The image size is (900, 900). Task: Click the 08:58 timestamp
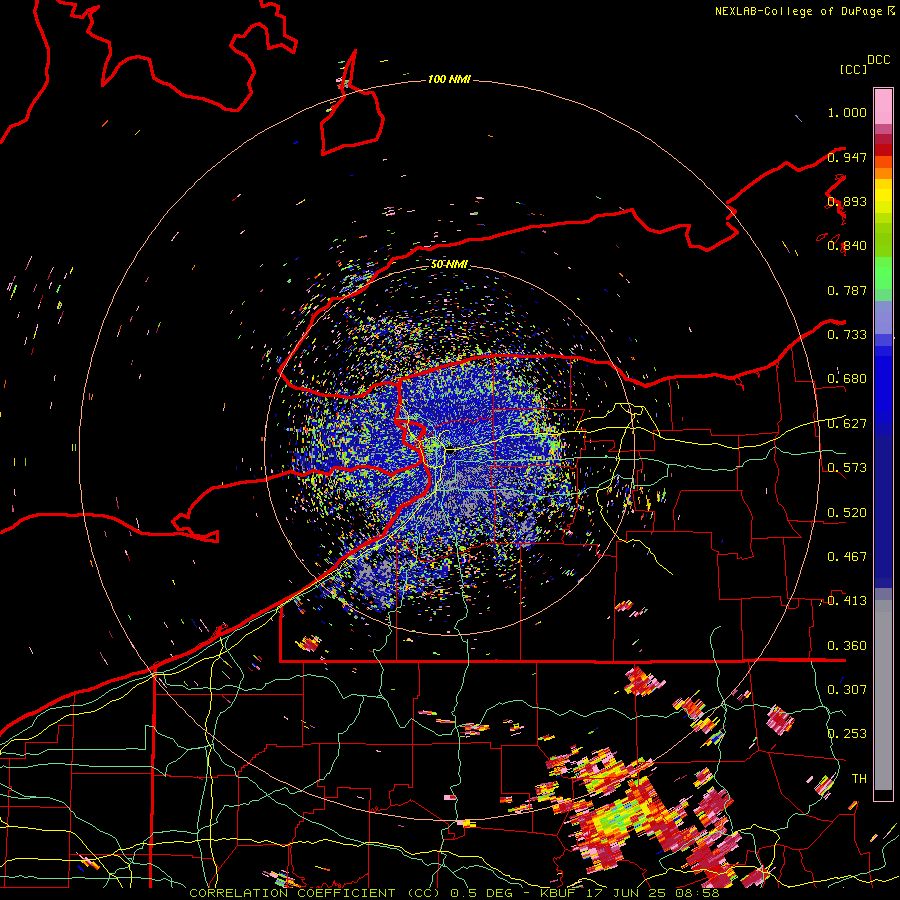(x=699, y=893)
